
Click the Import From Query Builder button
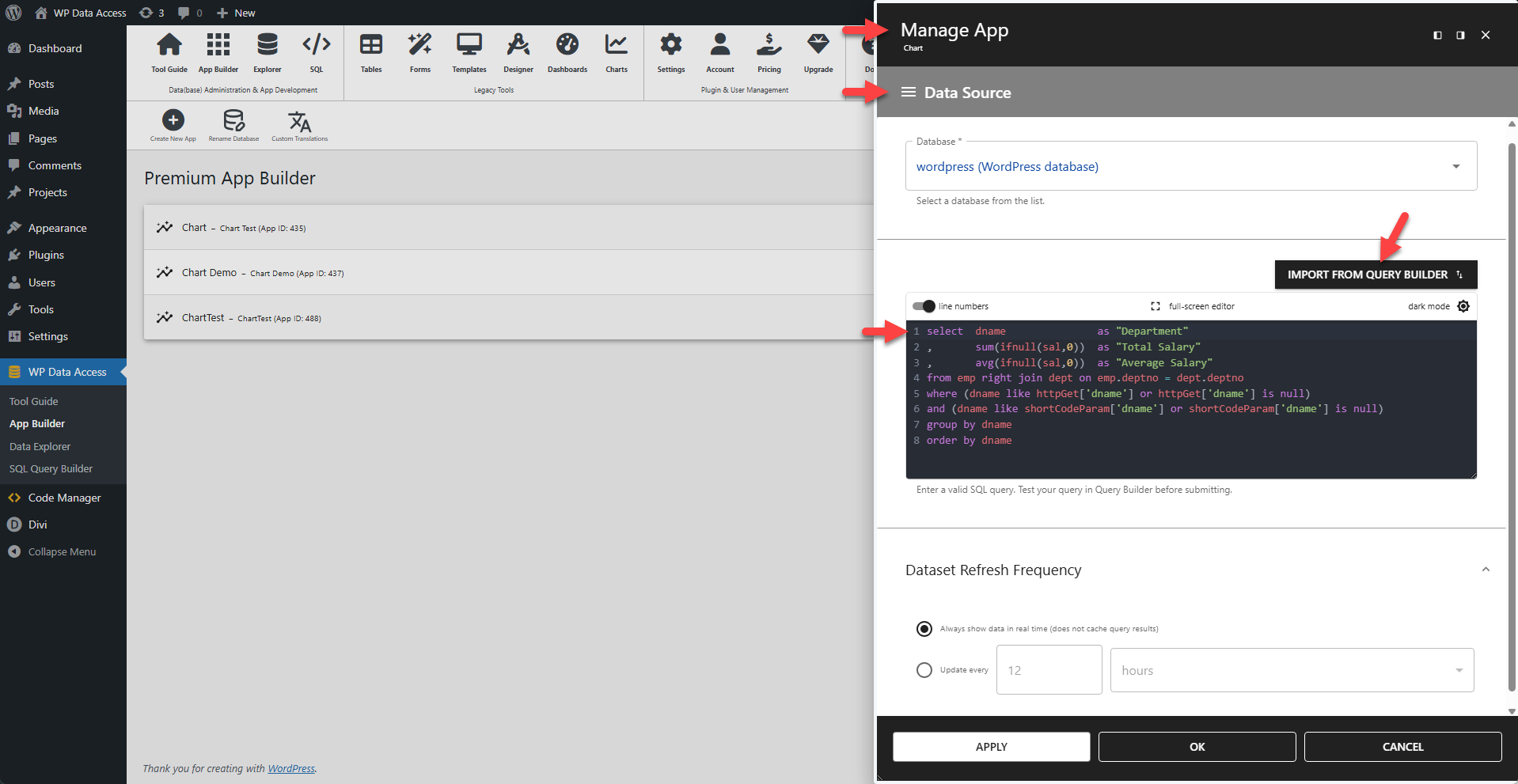(x=1375, y=275)
